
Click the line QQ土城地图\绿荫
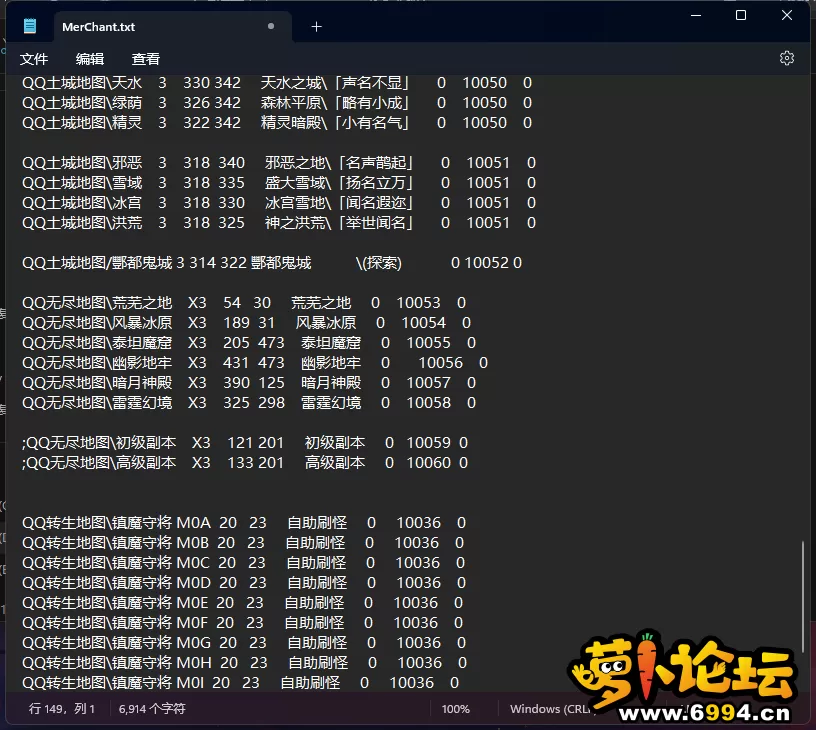[x=277, y=103]
